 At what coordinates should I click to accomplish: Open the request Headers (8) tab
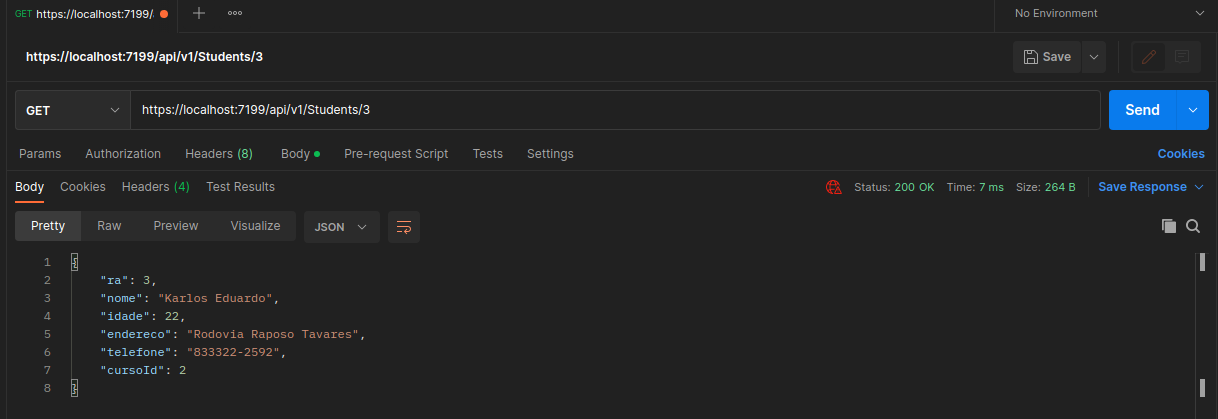tap(219, 154)
